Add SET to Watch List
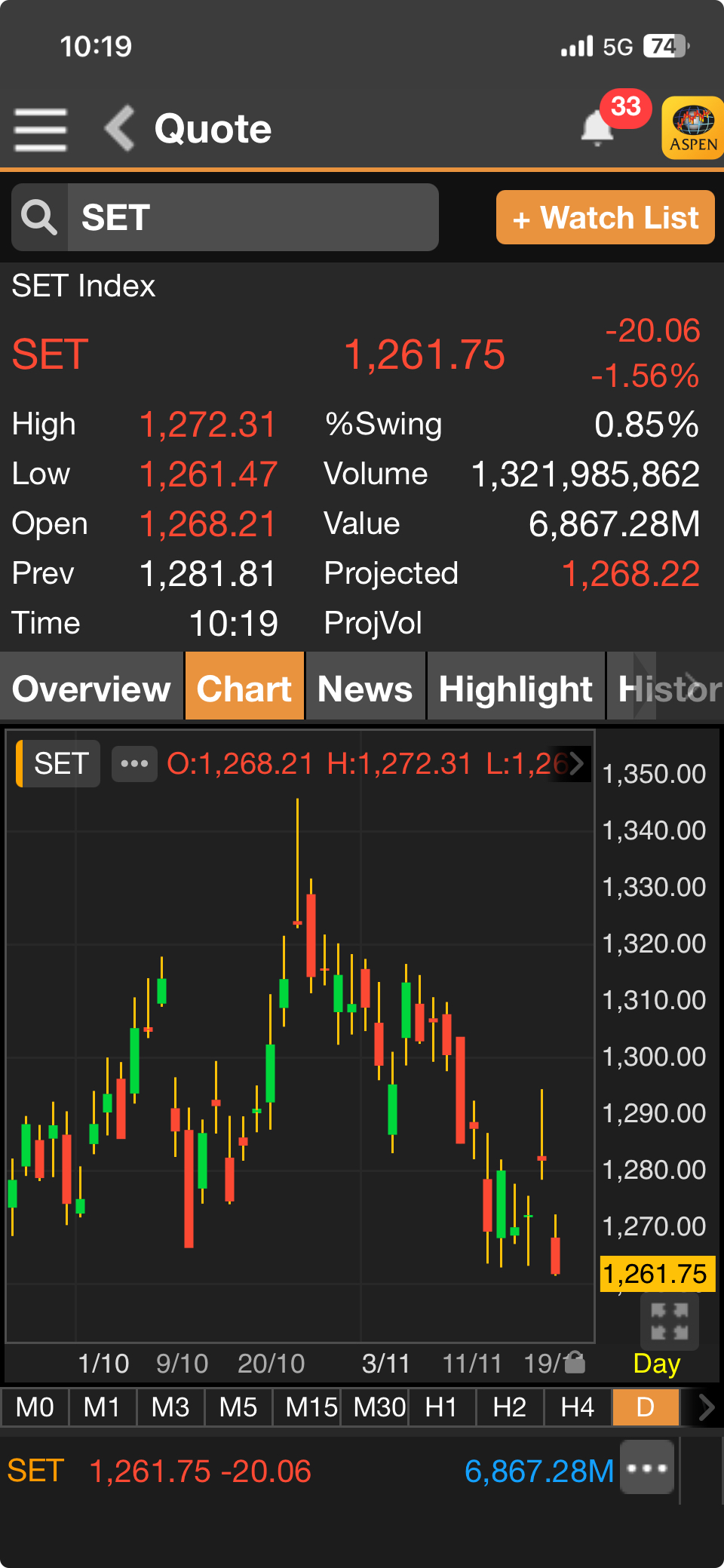Screen dimensions: 724x1568 pyautogui.click(x=605, y=218)
